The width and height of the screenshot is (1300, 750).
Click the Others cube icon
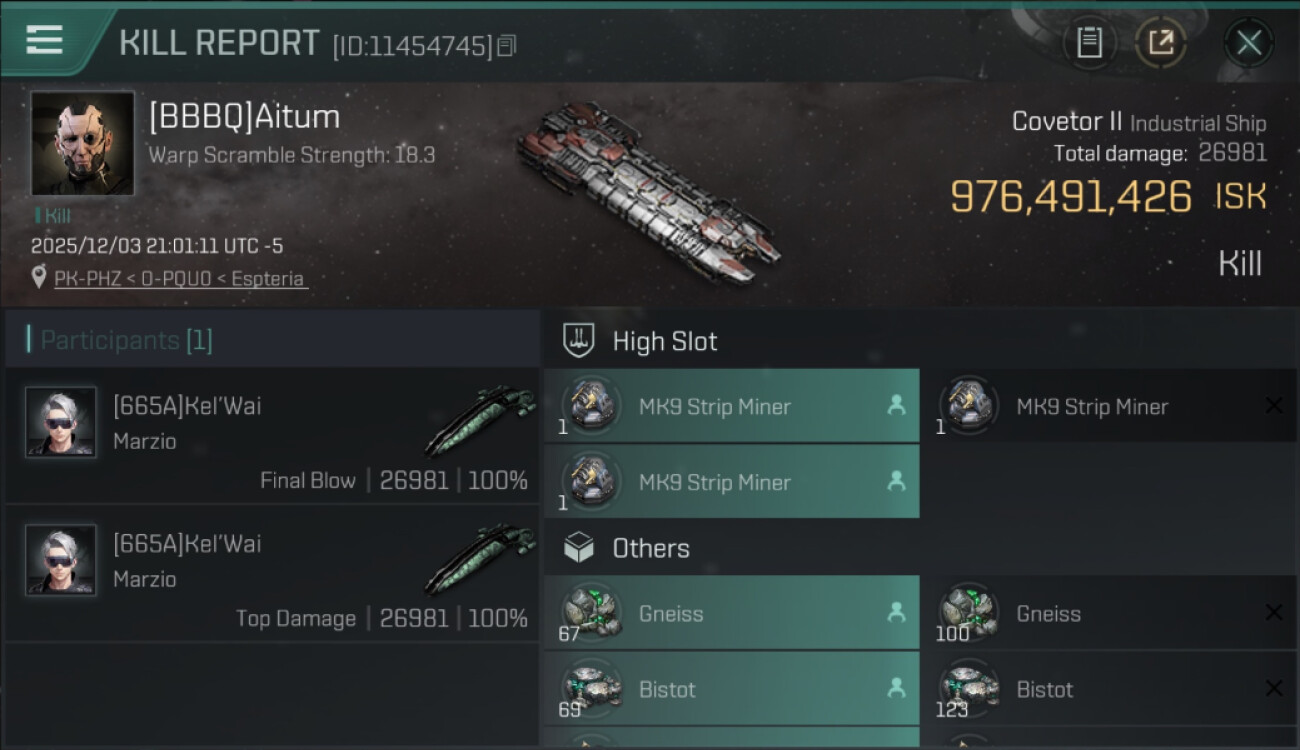tap(579, 548)
